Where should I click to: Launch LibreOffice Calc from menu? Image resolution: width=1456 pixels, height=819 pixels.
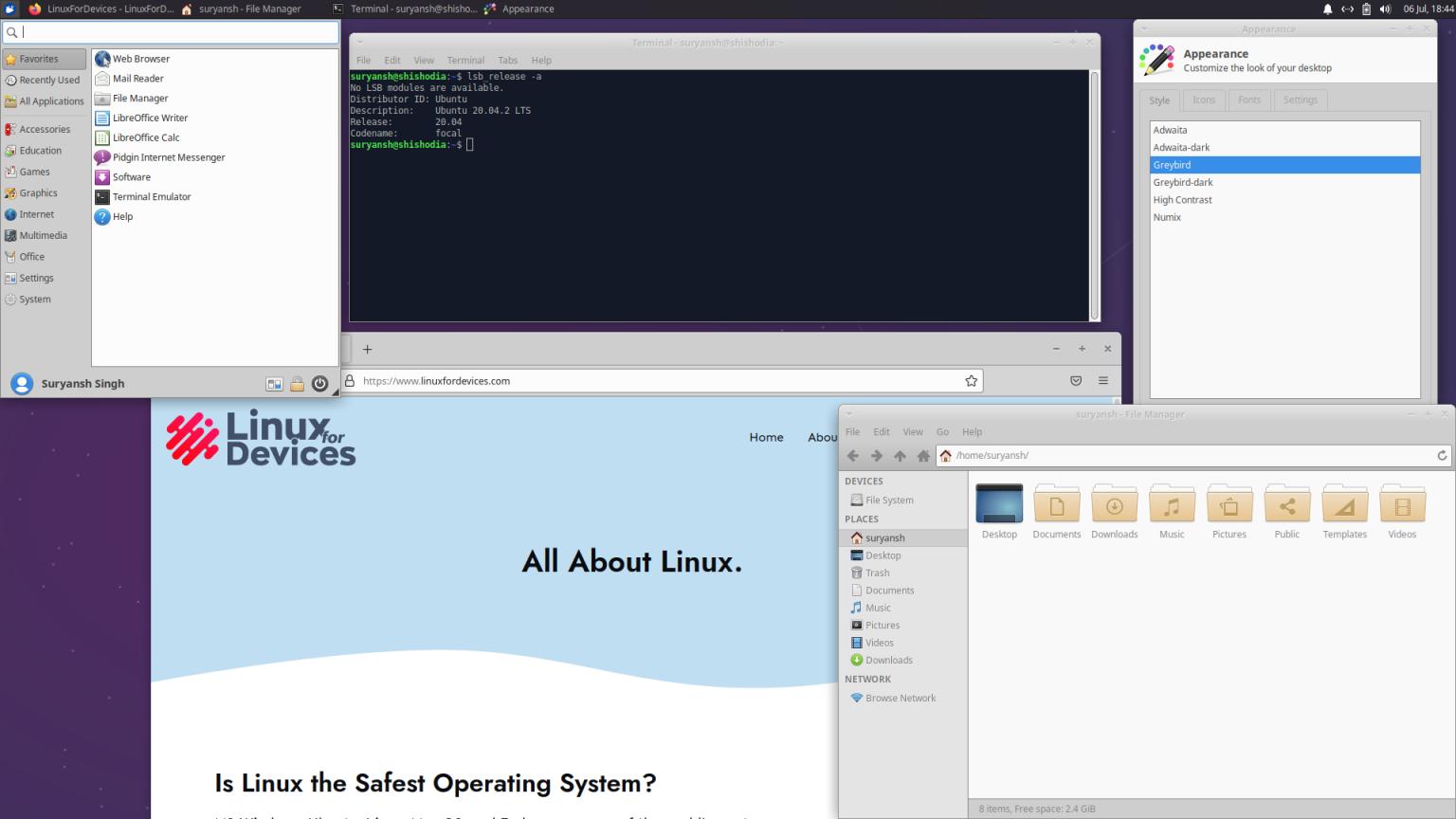coord(136,137)
